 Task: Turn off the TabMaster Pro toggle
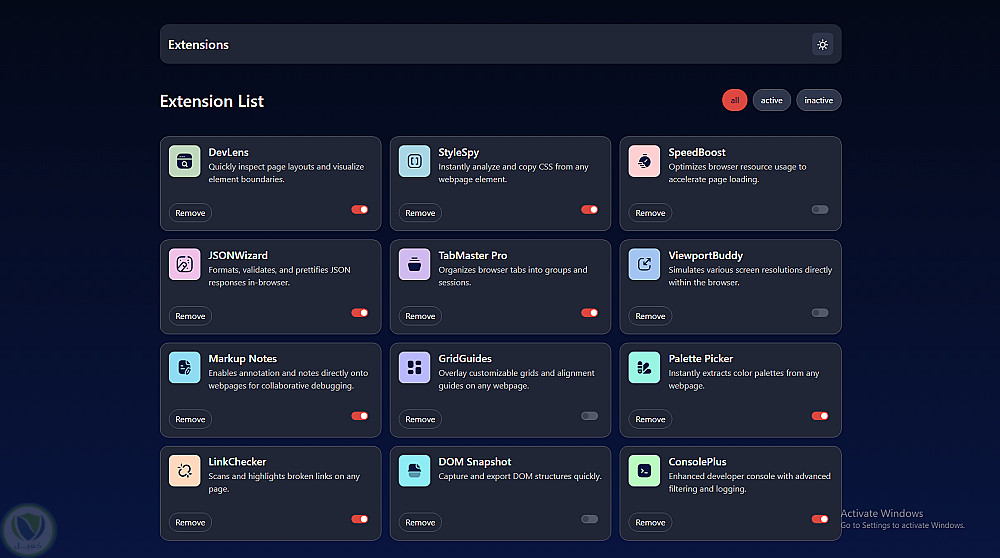pyautogui.click(x=589, y=312)
